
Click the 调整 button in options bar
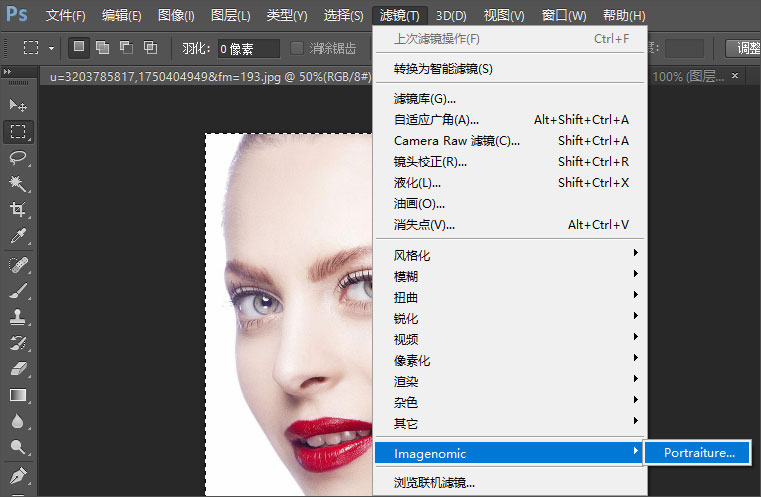[744, 48]
